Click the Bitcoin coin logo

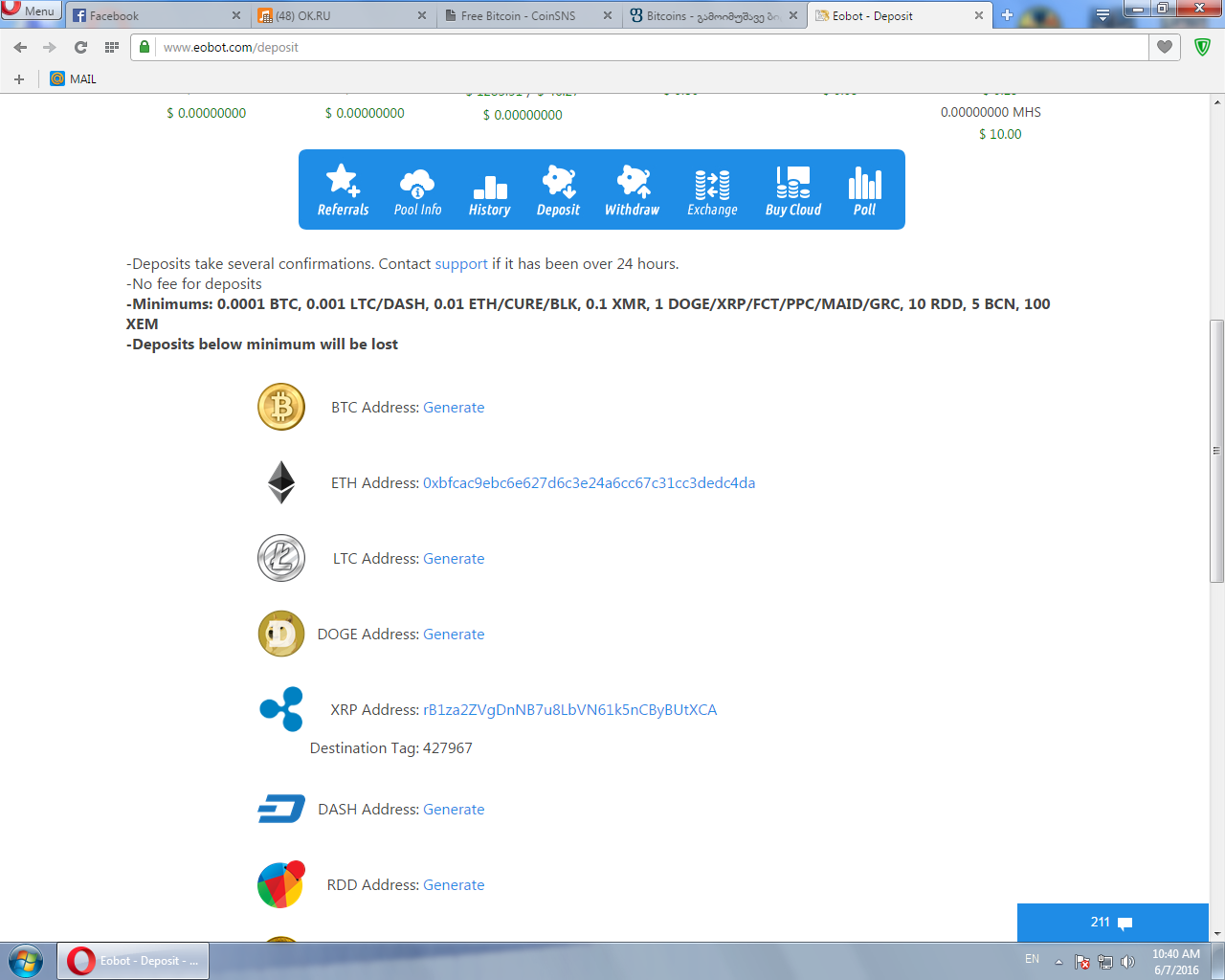click(x=281, y=407)
